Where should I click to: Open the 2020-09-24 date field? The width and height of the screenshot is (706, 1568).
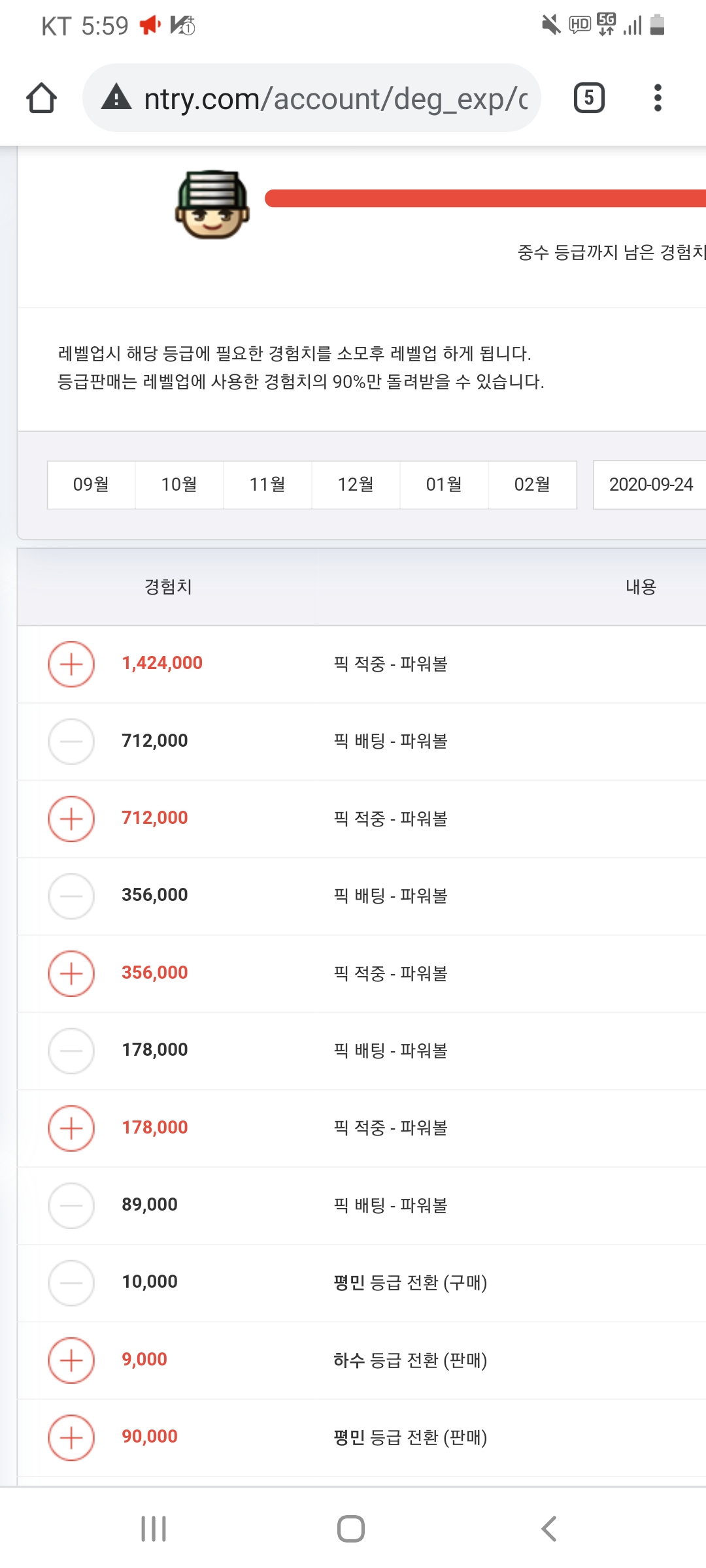pos(650,485)
